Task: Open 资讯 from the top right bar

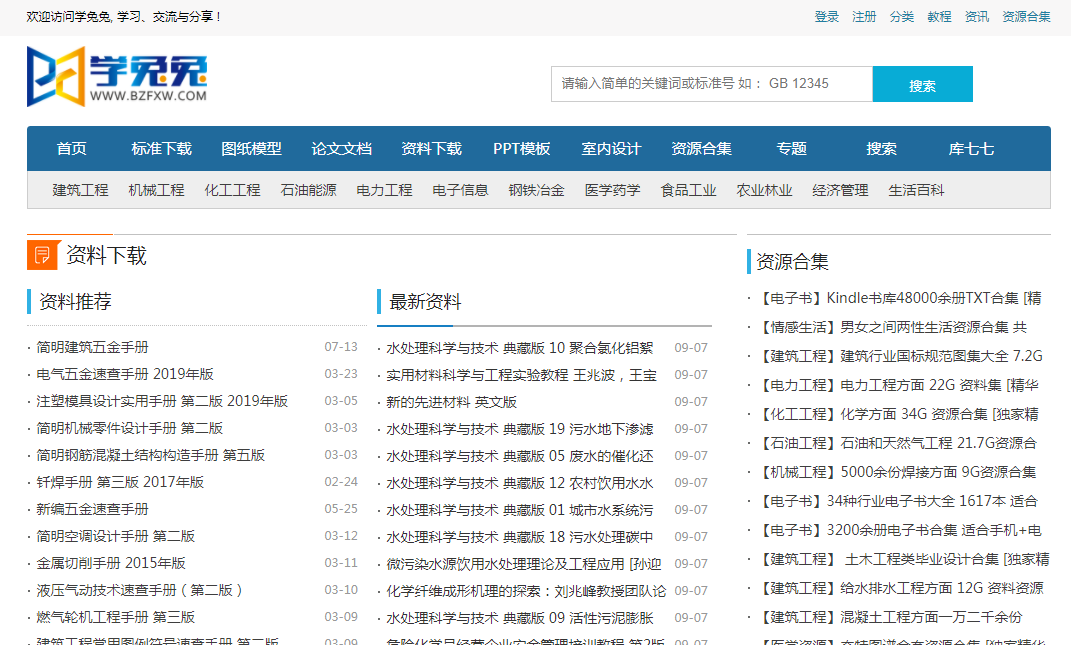Action: (x=975, y=16)
